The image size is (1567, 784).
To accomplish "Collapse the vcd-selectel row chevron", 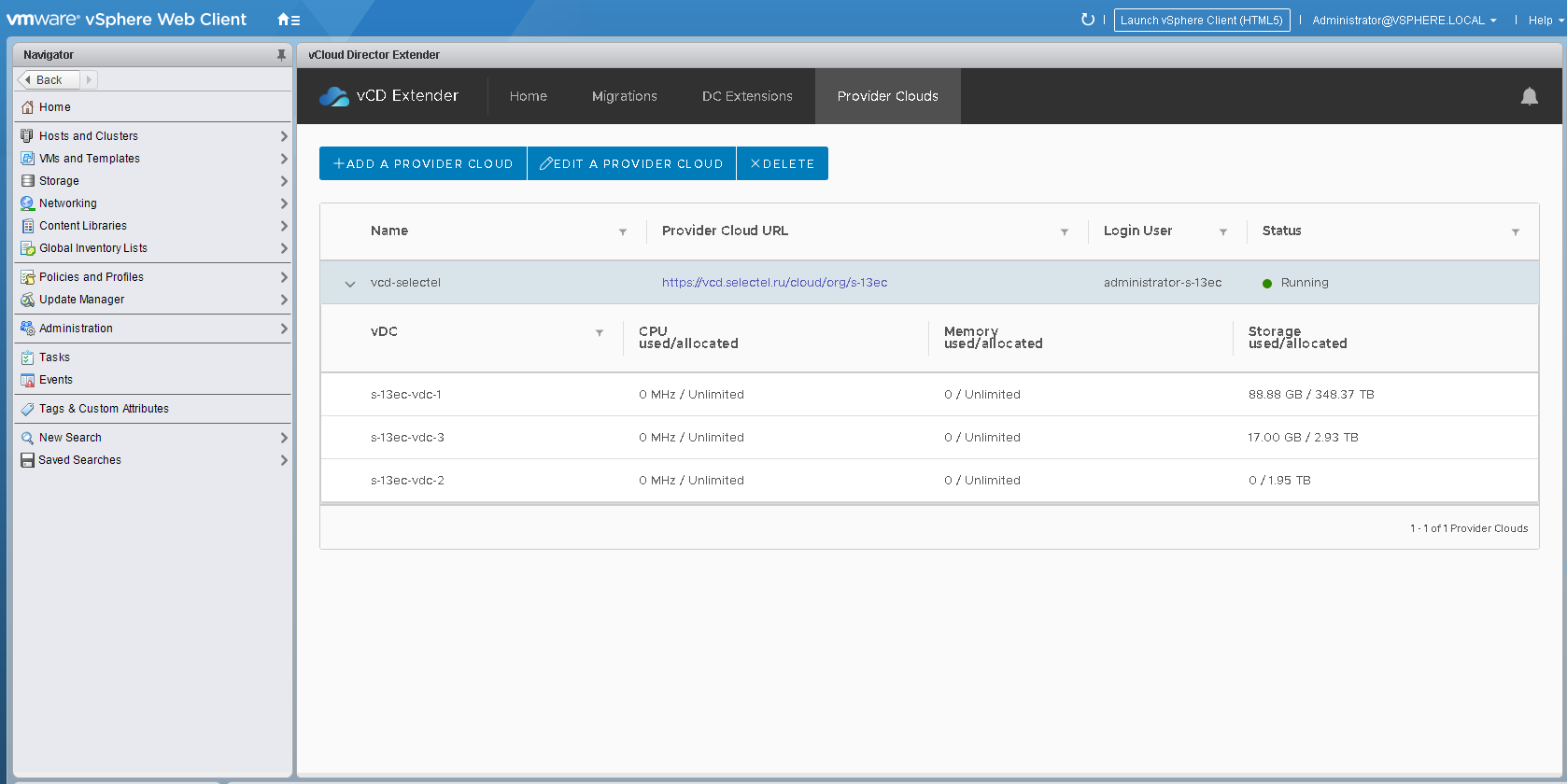I will tap(350, 284).
